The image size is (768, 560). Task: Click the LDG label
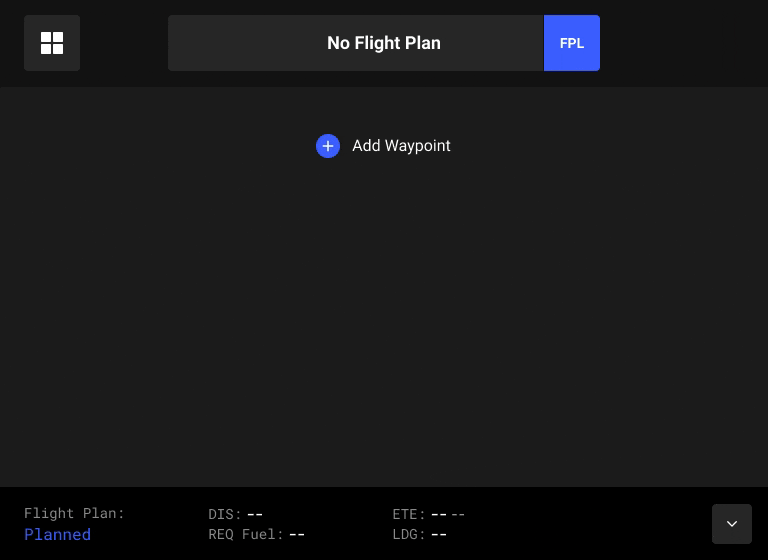coord(408,535)
